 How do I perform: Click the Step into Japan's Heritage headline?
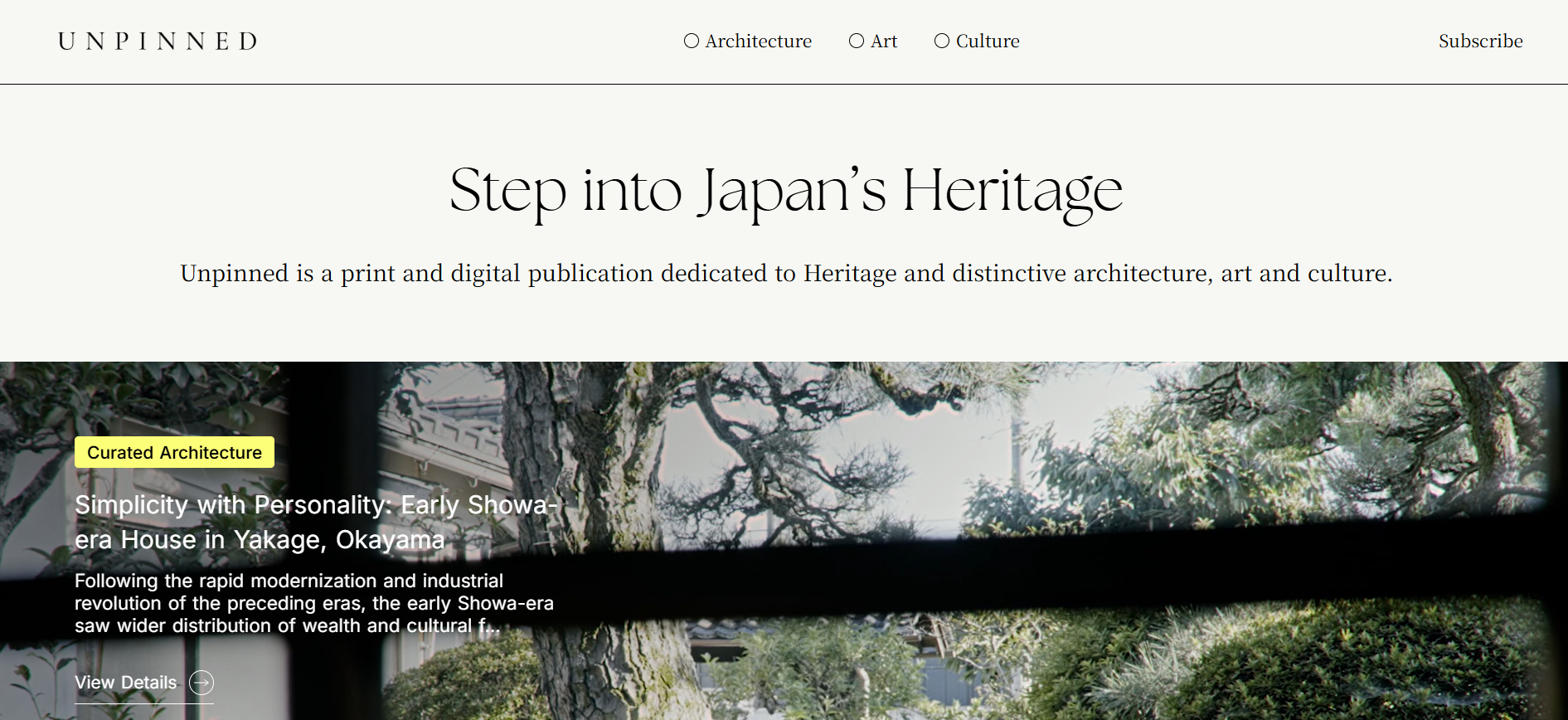[x=785, y=191]
